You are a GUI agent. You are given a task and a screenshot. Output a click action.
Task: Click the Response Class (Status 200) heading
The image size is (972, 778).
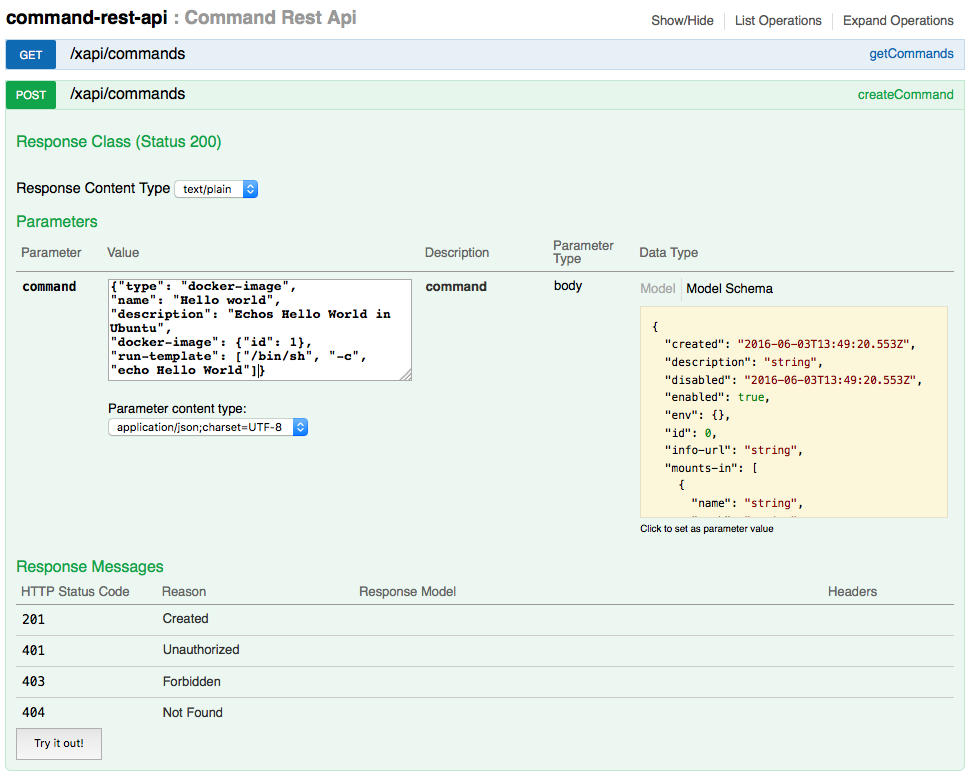point(119,142)
